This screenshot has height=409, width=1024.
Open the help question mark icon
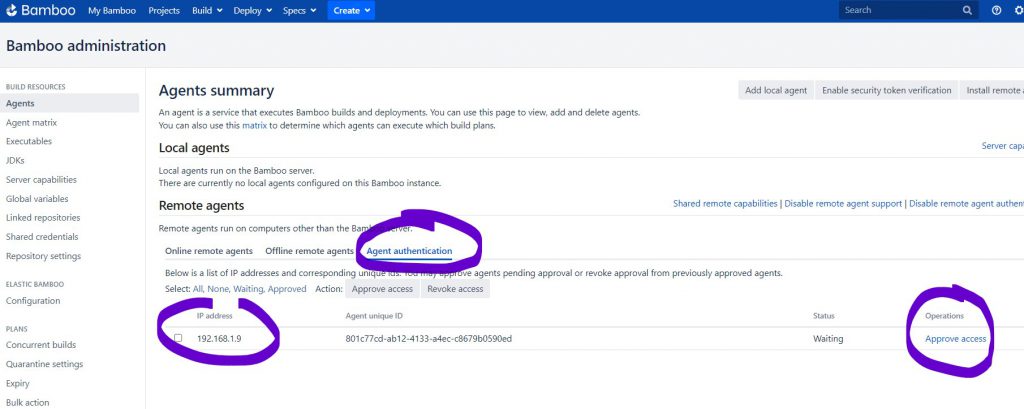click(x=996, y=10)
